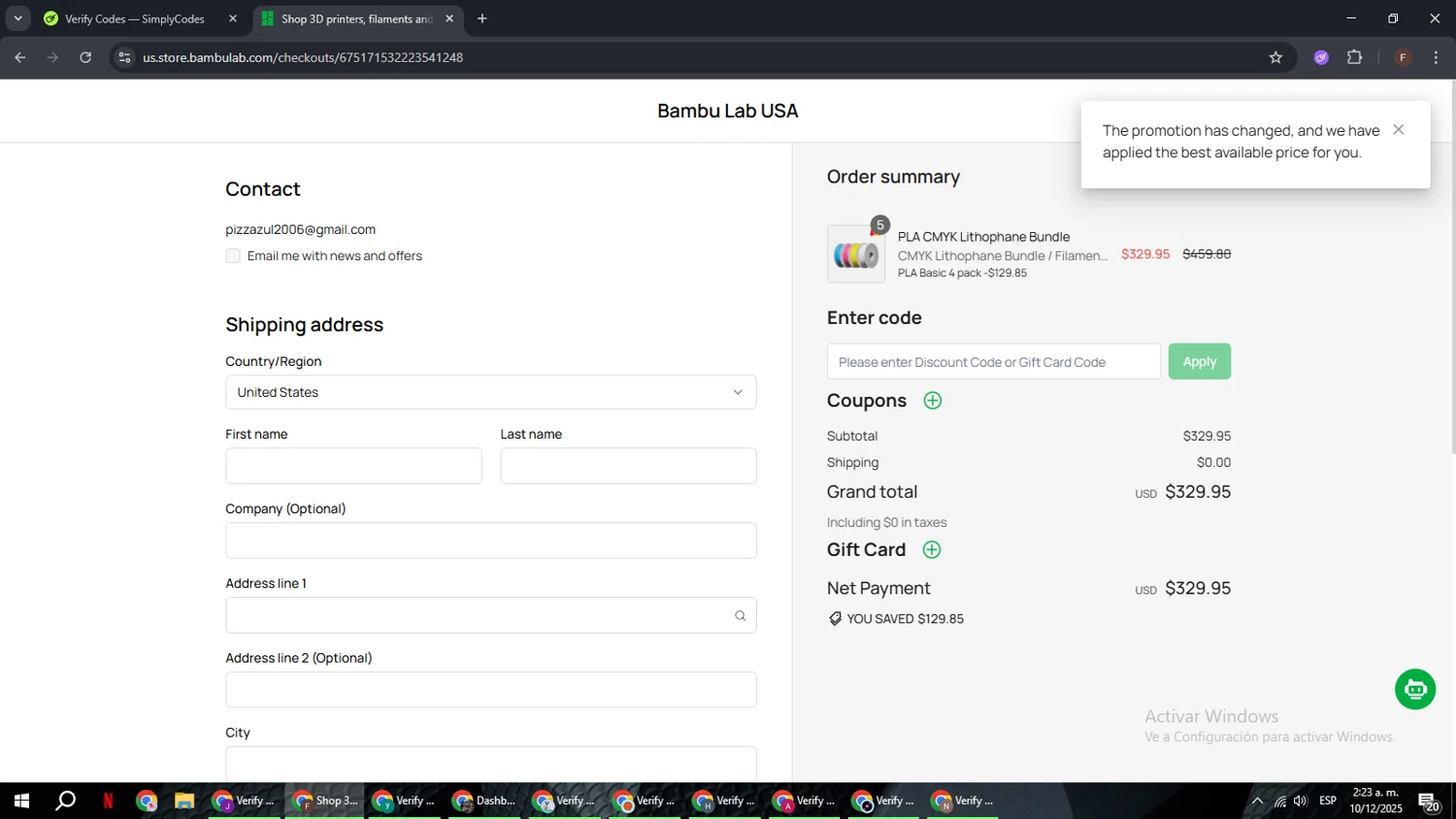Click the Last name field

pos(628,466)
